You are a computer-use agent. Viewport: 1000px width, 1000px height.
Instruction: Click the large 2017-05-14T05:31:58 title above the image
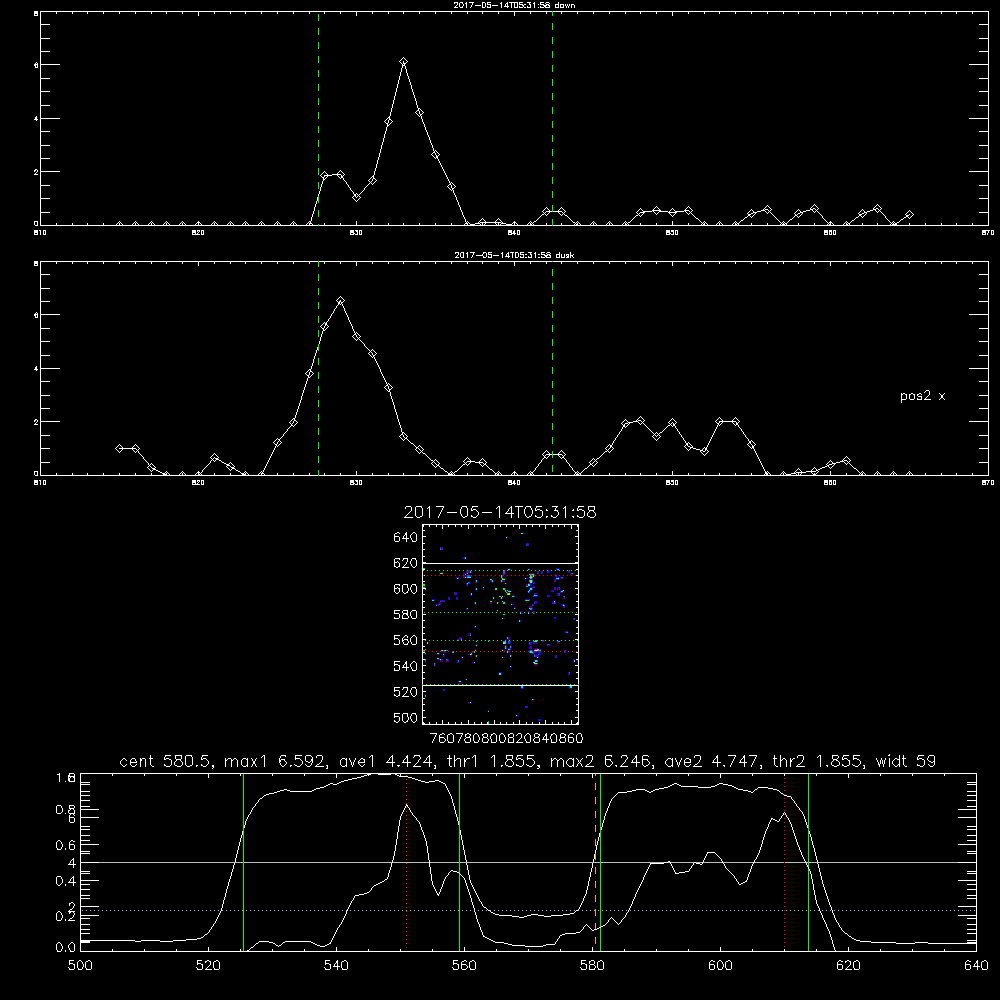[x=500, y=512]
